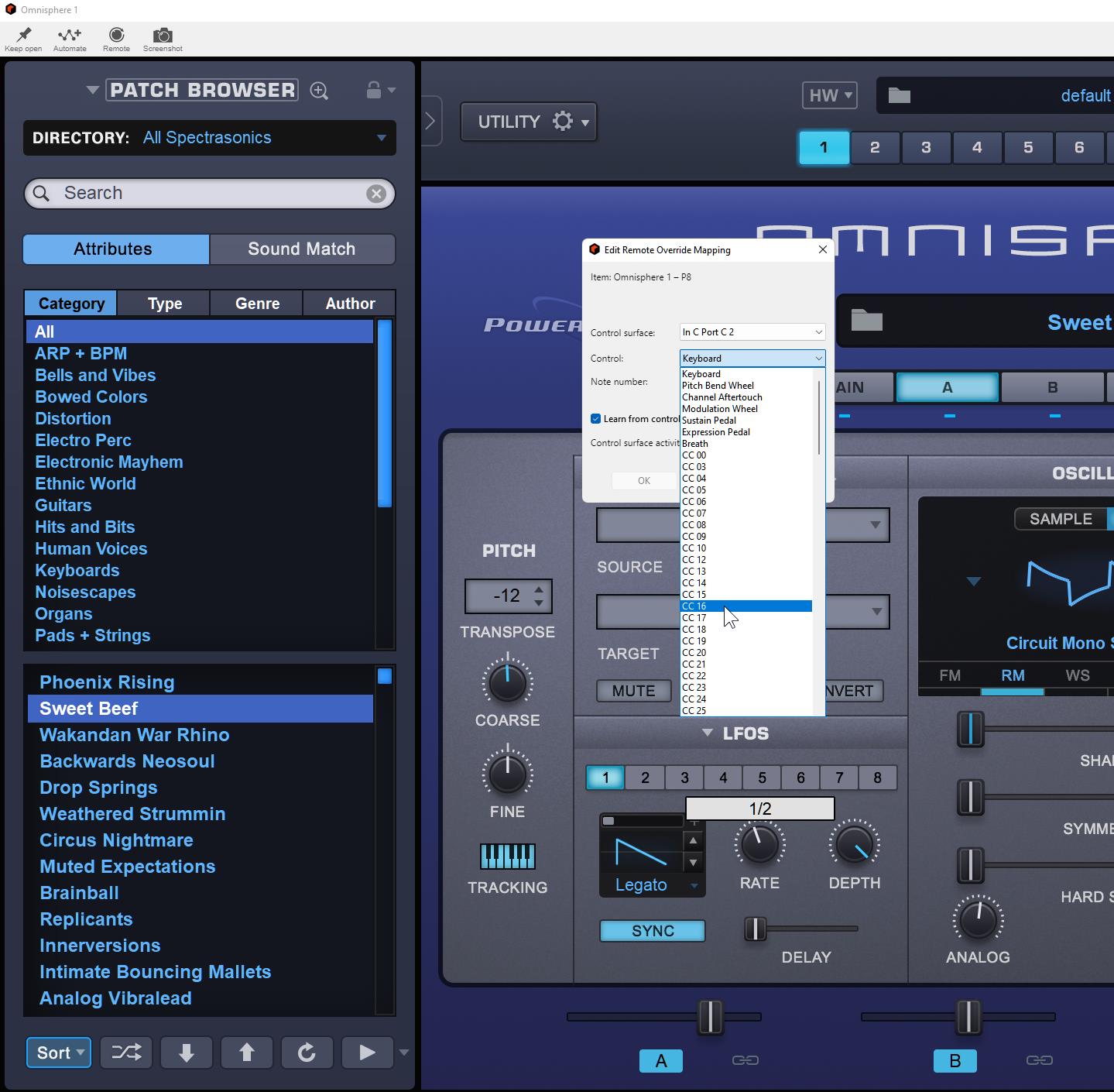Click the Keep open pin icon
Image resolution: width=1114 pixels, height=1092 pixels.
23,35
